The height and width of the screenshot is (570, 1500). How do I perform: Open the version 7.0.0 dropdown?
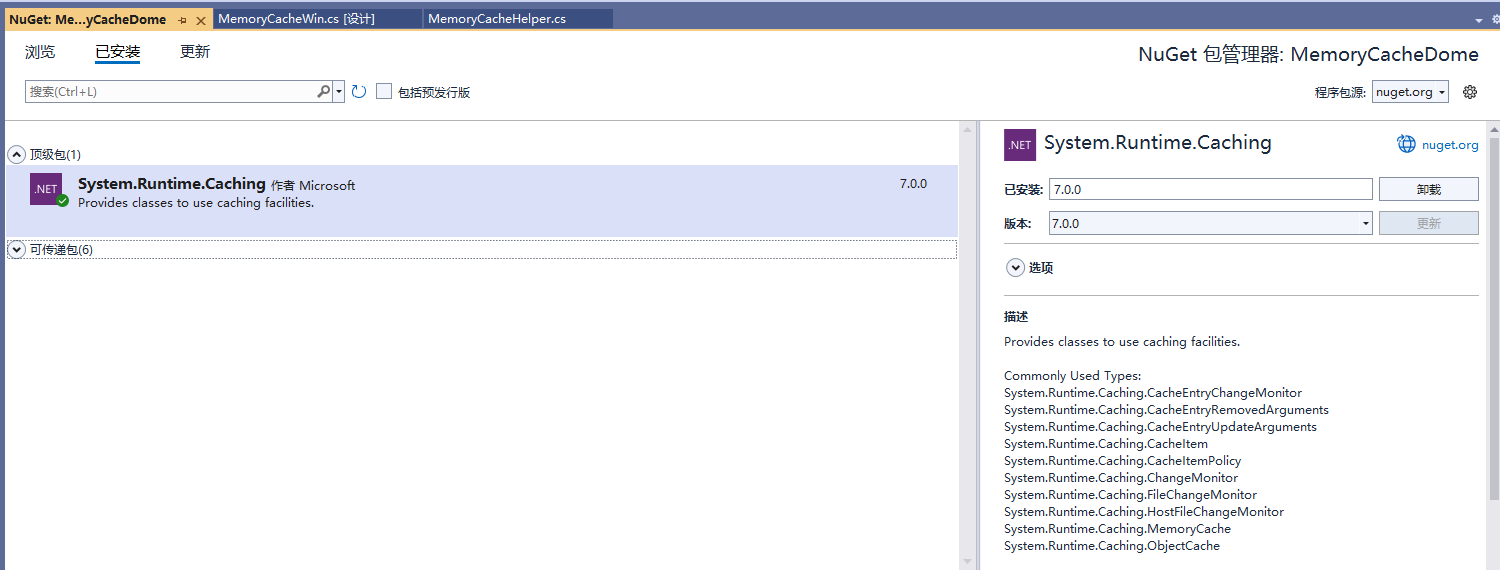tap(1210, 224)
